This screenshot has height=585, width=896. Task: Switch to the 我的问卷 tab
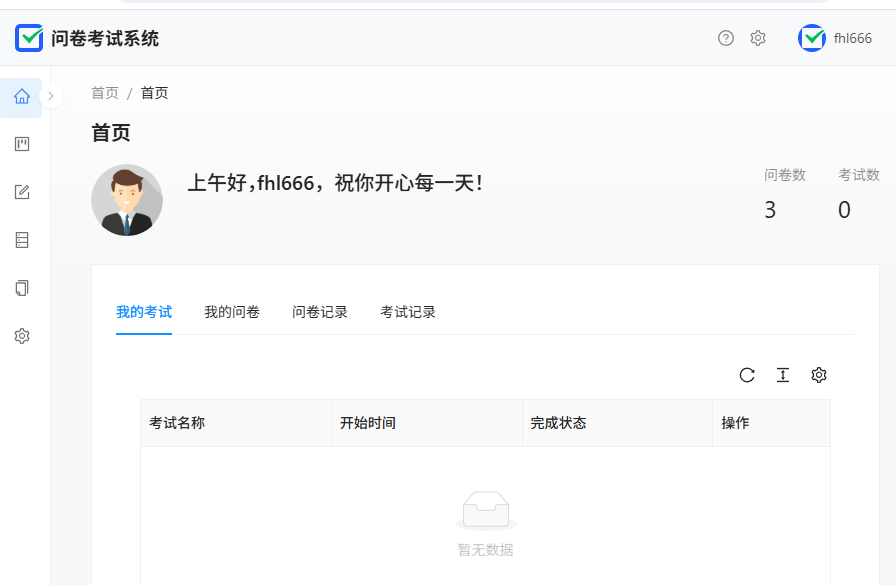[x=232, y=312]
